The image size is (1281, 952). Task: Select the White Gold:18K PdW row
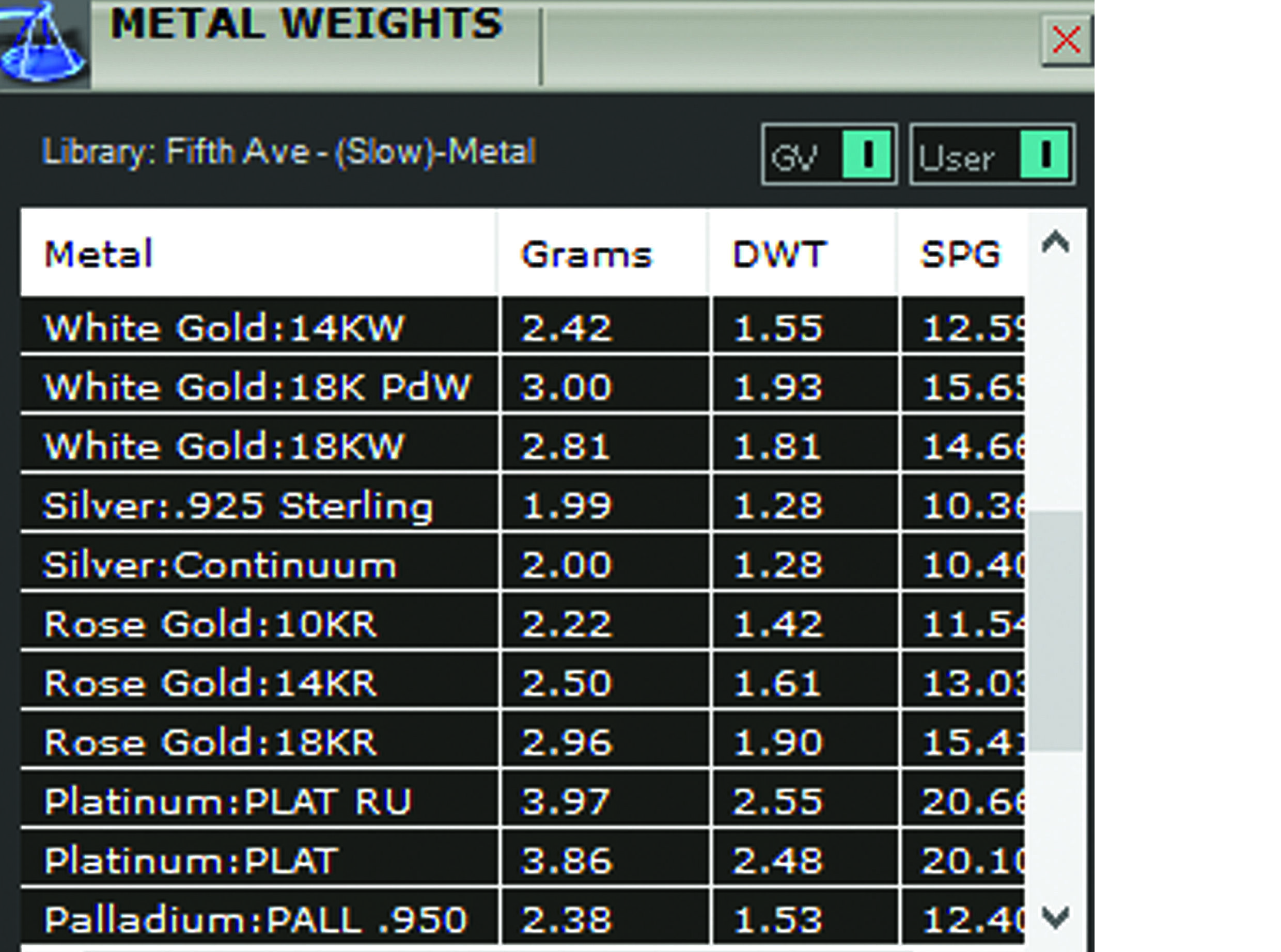pos(257,386)
